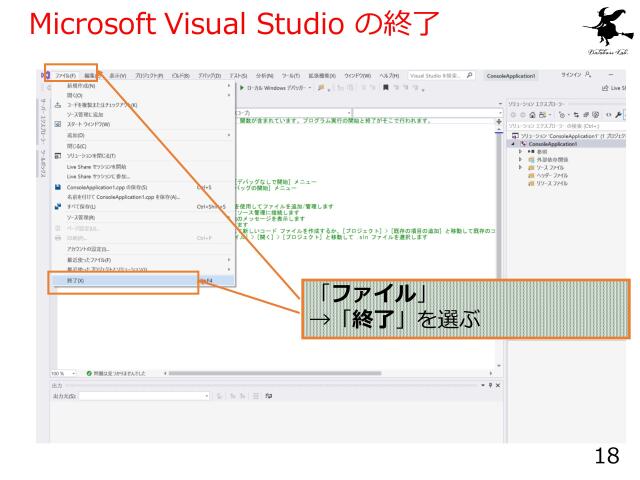The image size is (640, 480).
Task: Select the ソリューション 'ConsoleApplication1' root node
Action: [x=569, y=136]
